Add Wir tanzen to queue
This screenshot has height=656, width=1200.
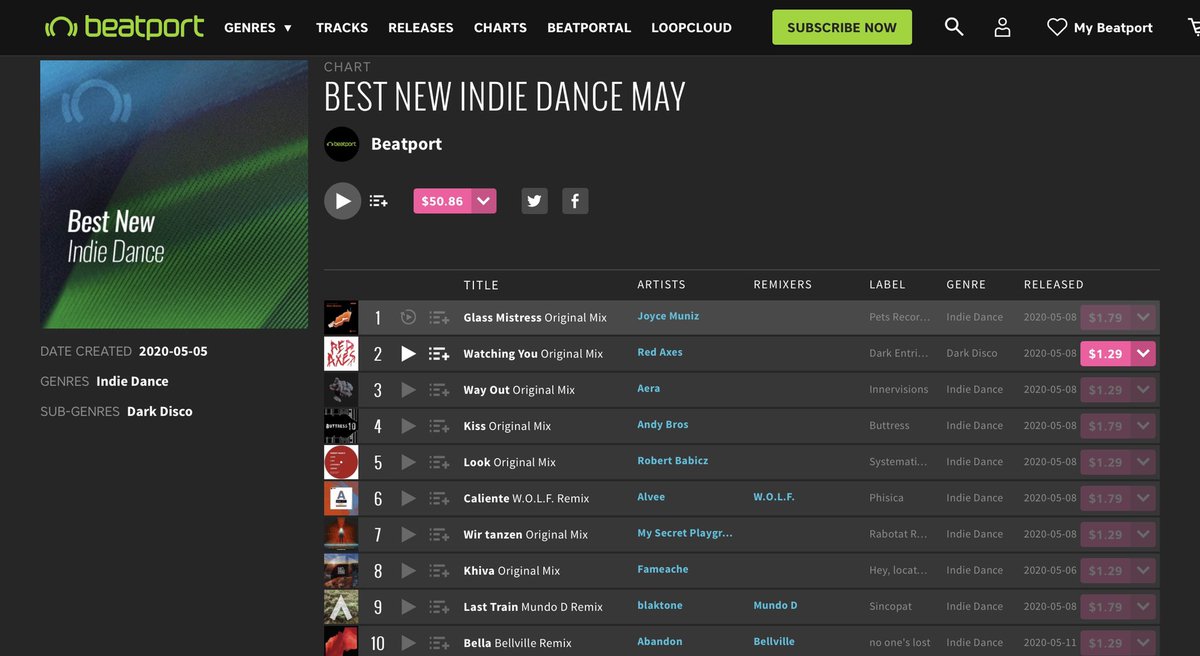(439, 534)
